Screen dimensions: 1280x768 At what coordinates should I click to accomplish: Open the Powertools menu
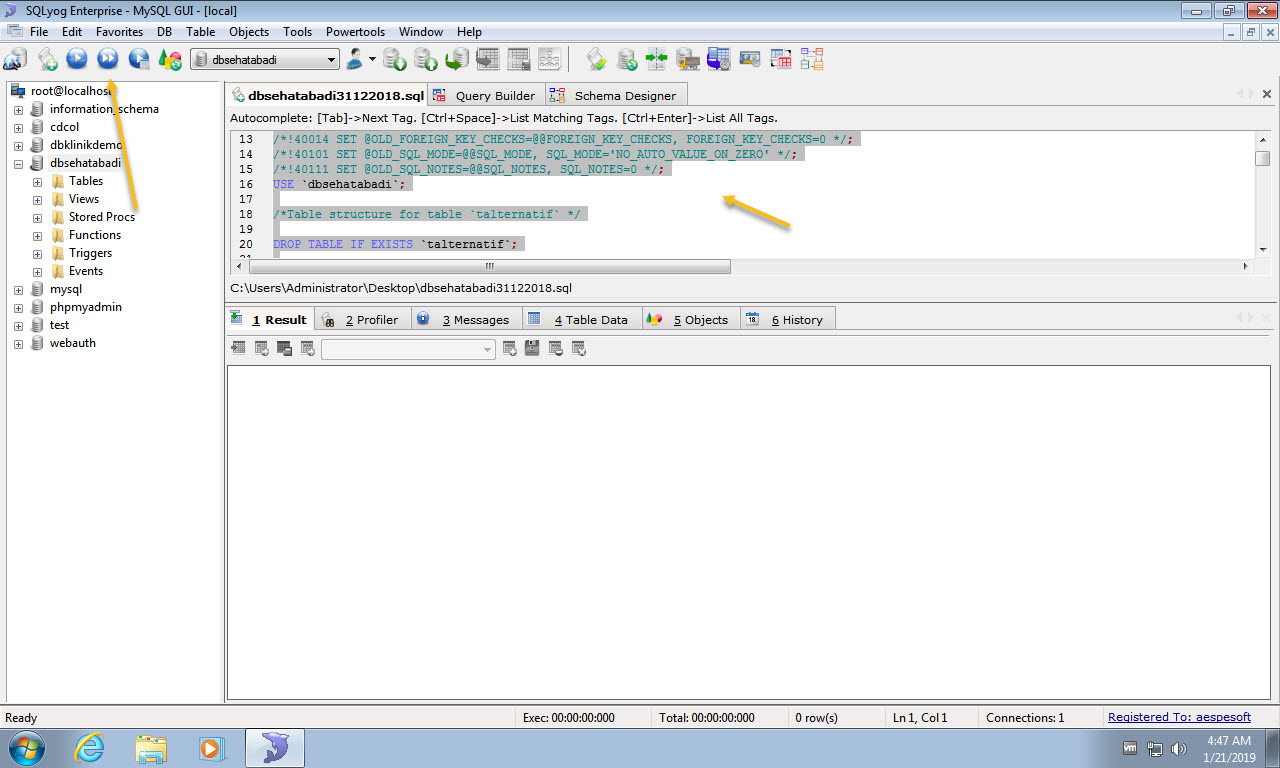355,32
